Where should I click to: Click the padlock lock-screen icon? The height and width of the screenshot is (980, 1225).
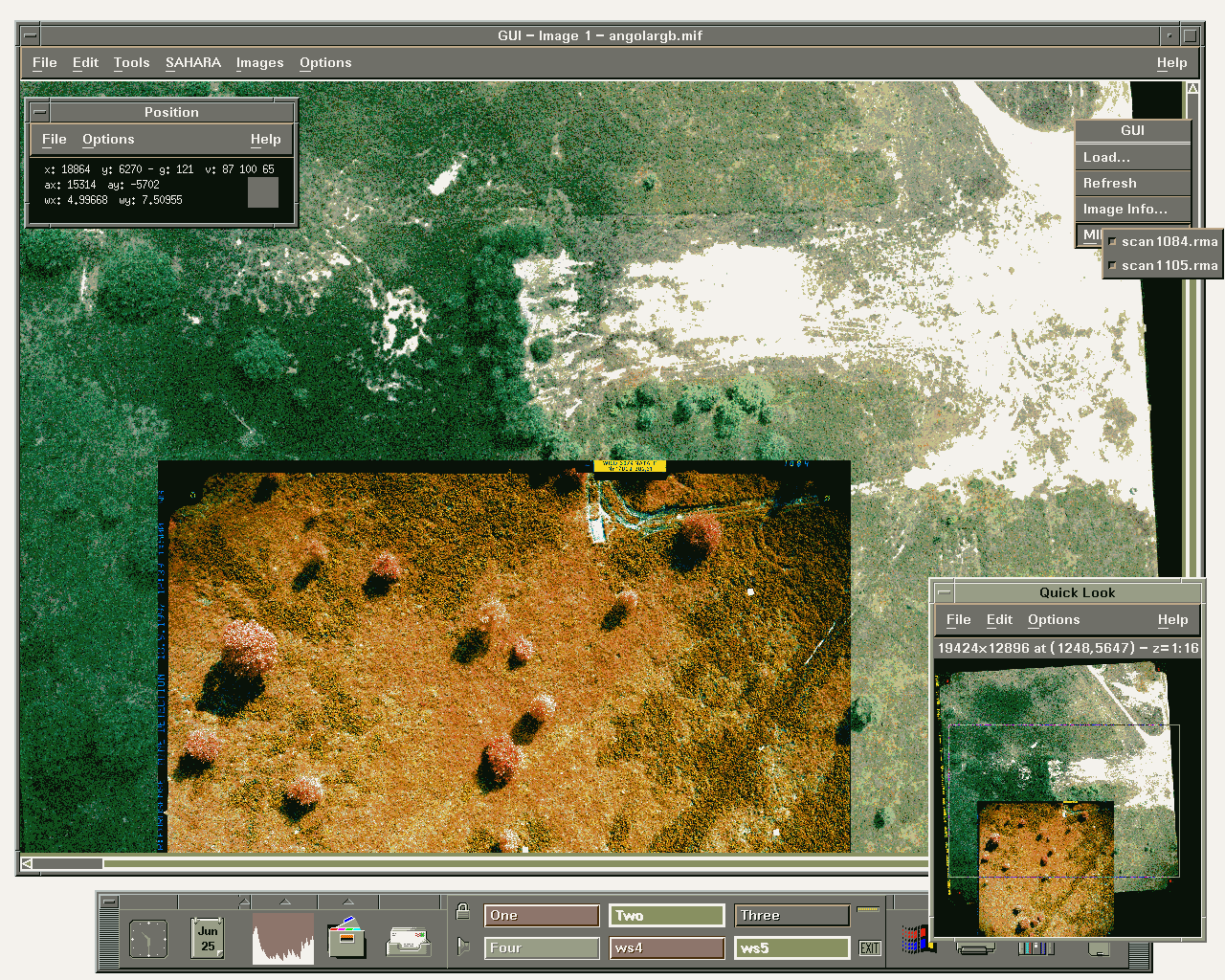click(463, 911)
